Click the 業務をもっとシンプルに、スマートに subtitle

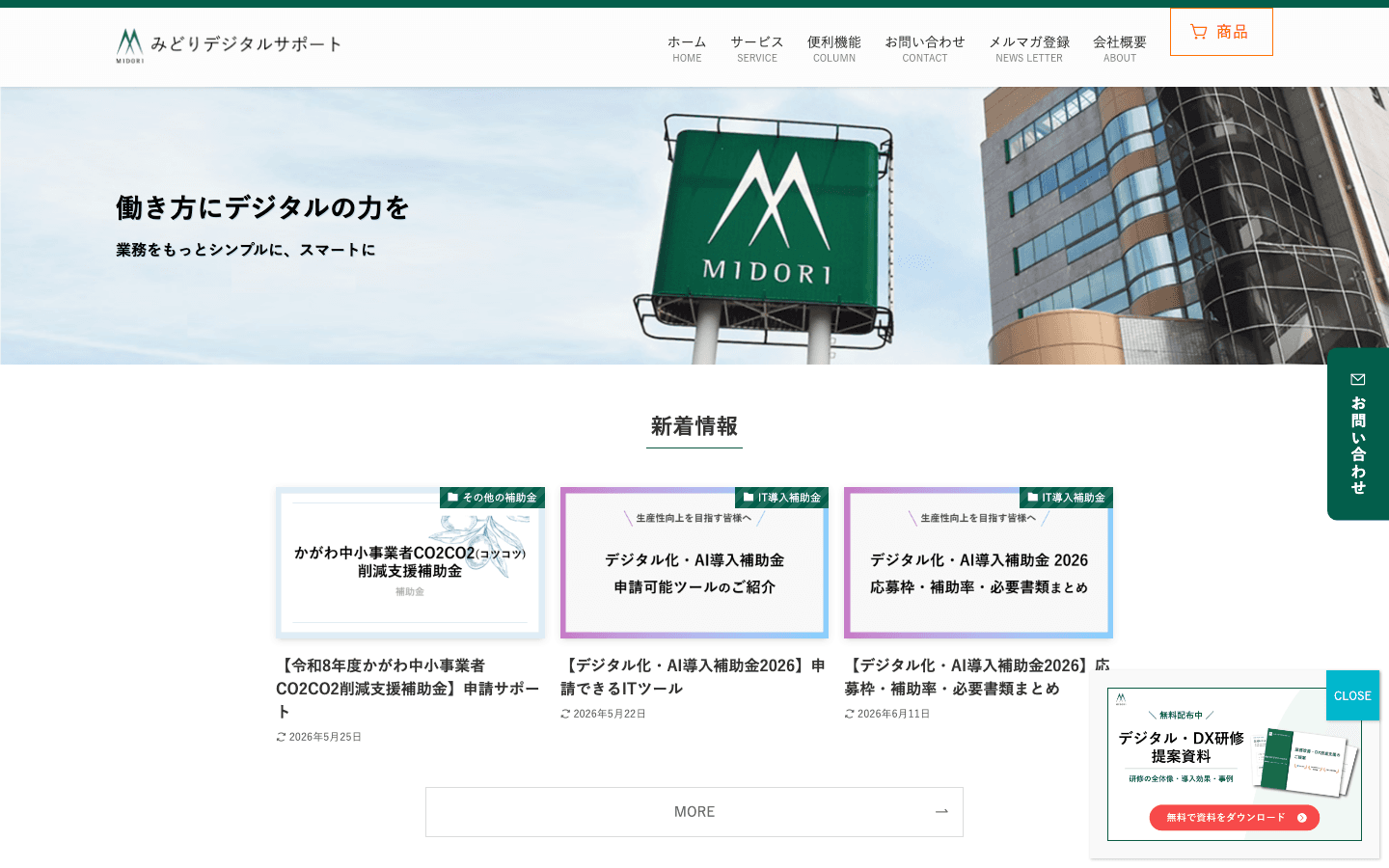246,250
